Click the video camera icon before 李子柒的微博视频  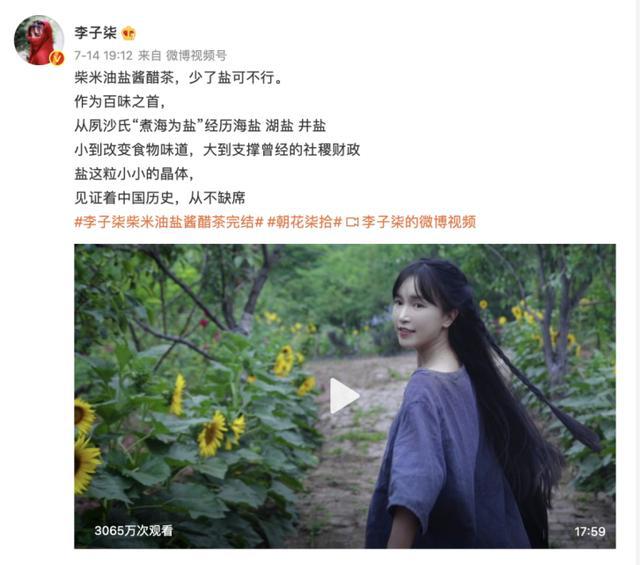(352, 222)
